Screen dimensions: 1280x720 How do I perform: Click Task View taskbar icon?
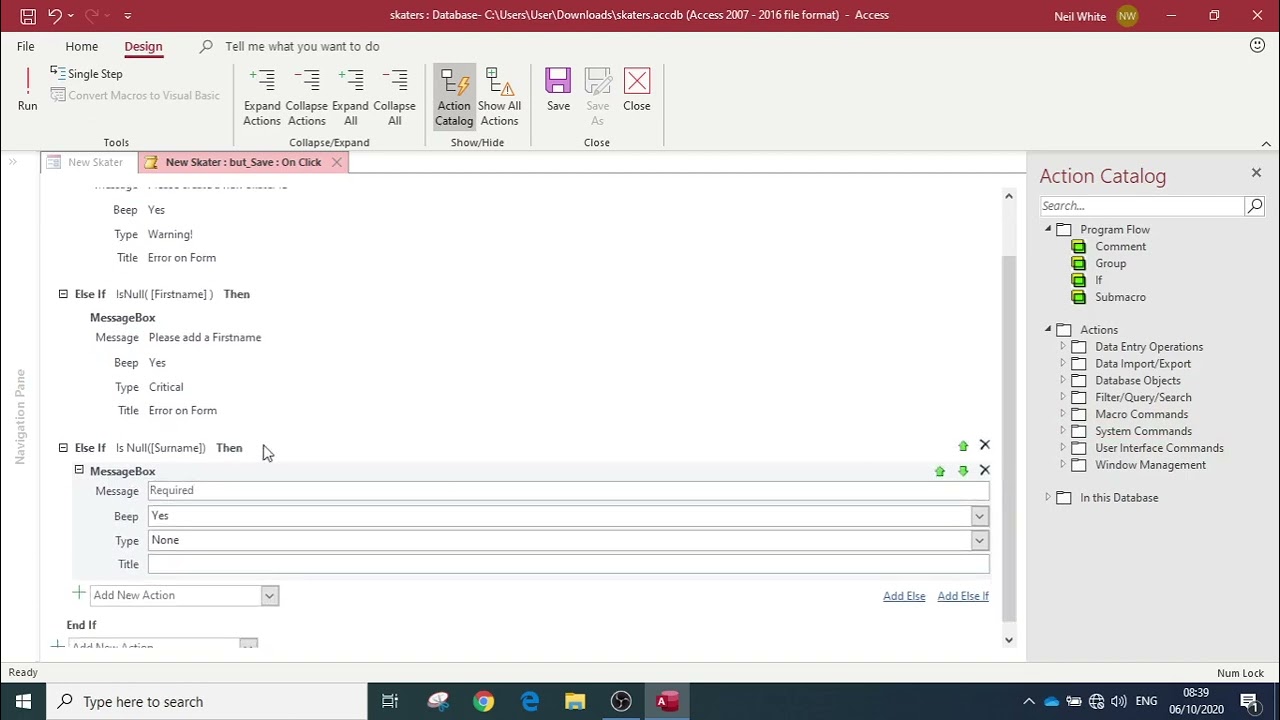pos(390,702)
